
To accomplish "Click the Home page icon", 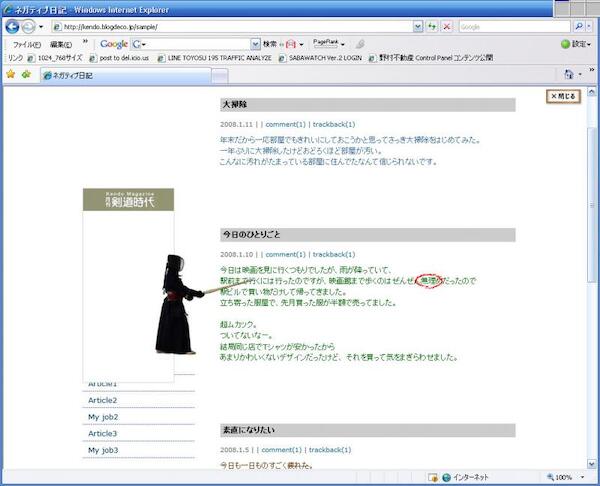I will pos(569,74).
